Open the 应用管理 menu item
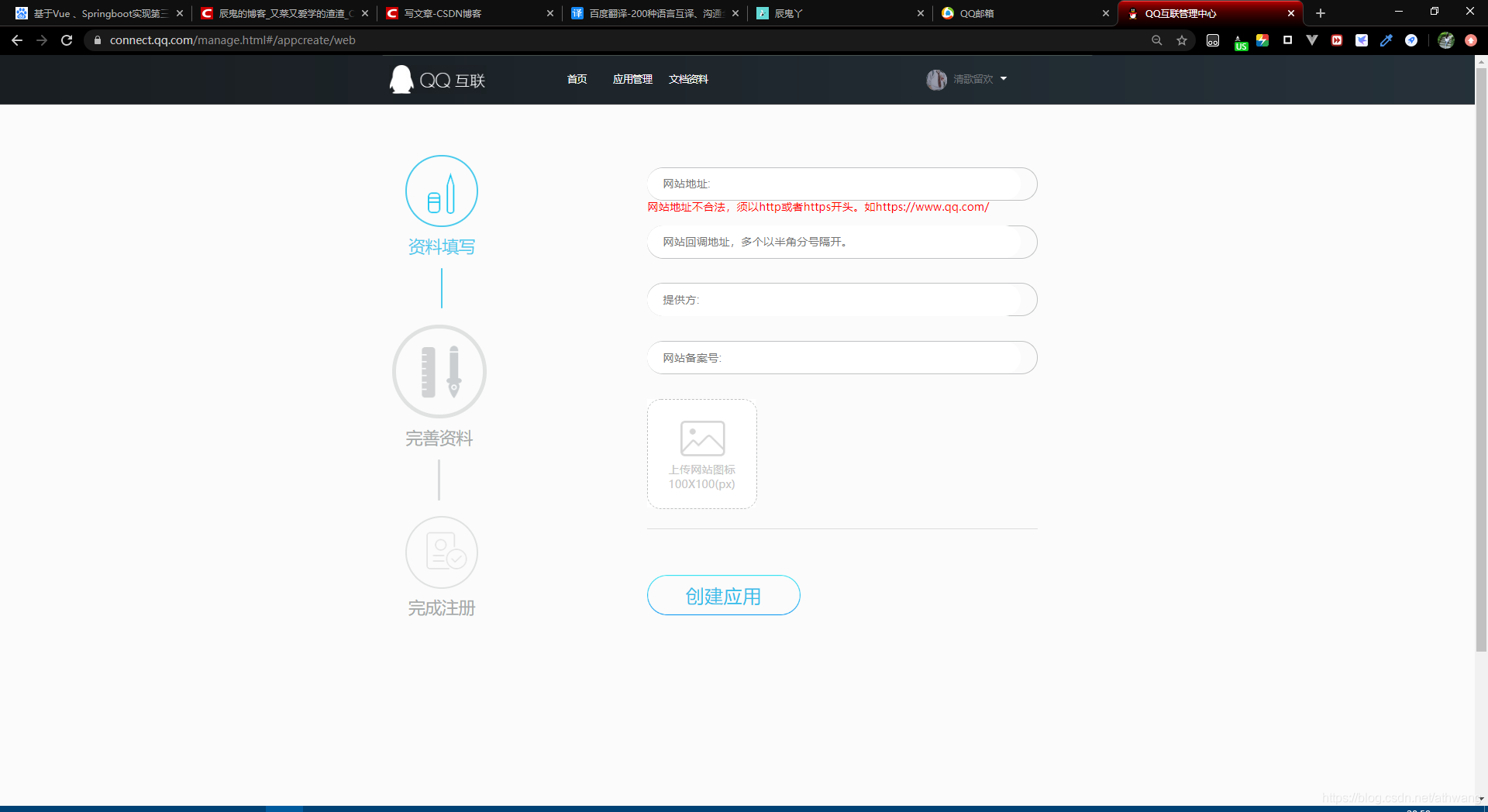The width and height of the screenshot is (1488, 812). [632, 79]
